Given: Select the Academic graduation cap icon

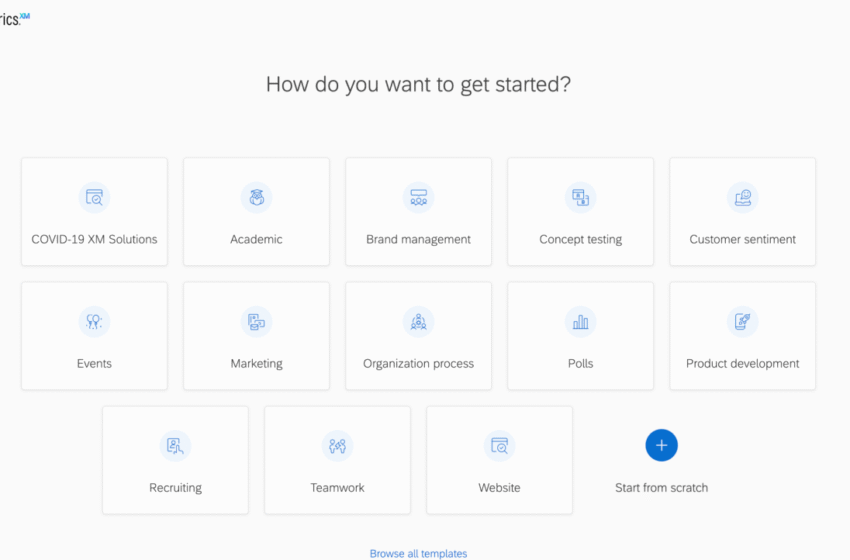Looking at the screenshot, I should point(256,198).
